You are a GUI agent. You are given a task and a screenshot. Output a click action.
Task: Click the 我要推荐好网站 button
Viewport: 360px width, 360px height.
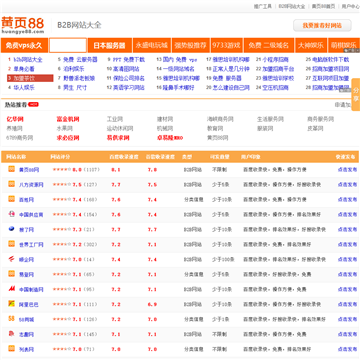322,25
